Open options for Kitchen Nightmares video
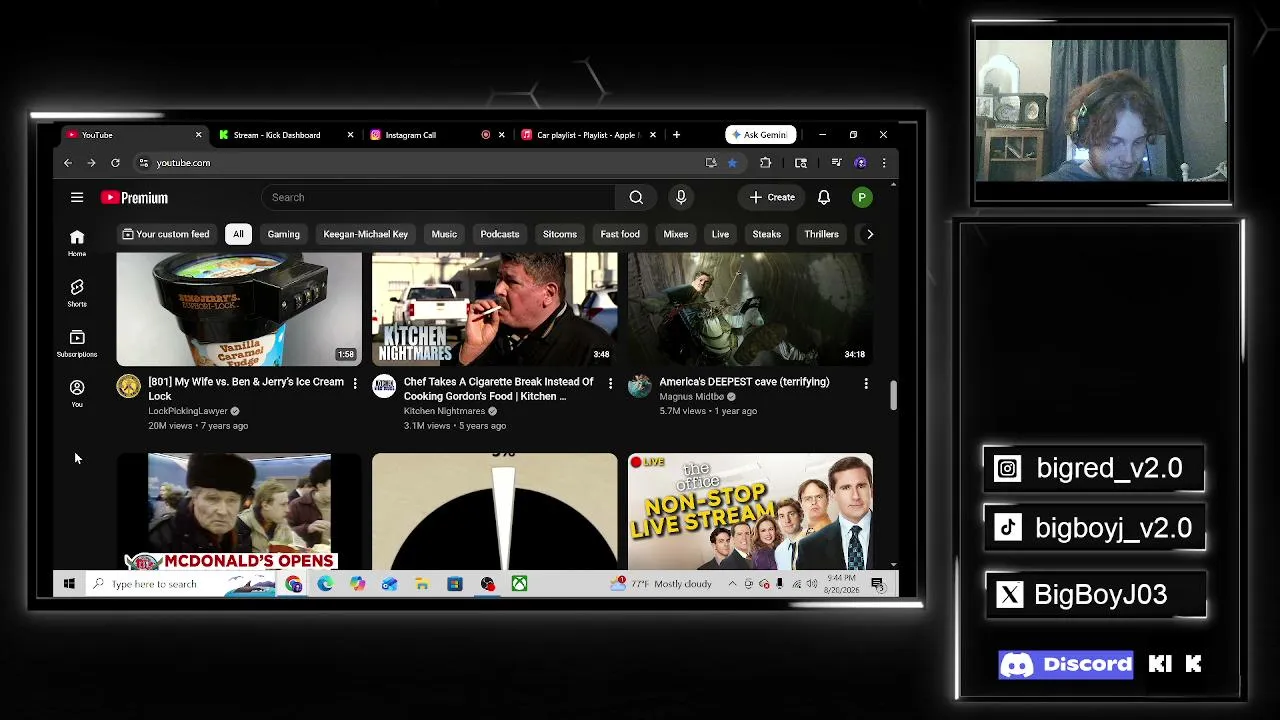The image size is (1280, 720). tap(610, 383)
